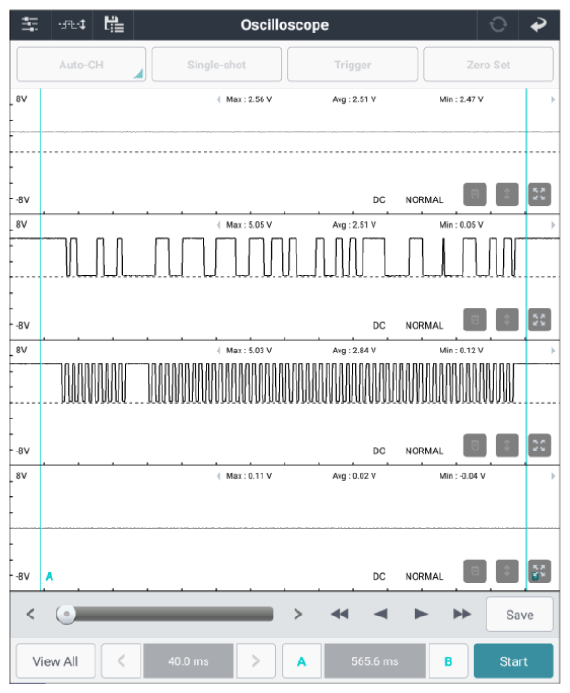Click the Zero Set button

point(488,65)
